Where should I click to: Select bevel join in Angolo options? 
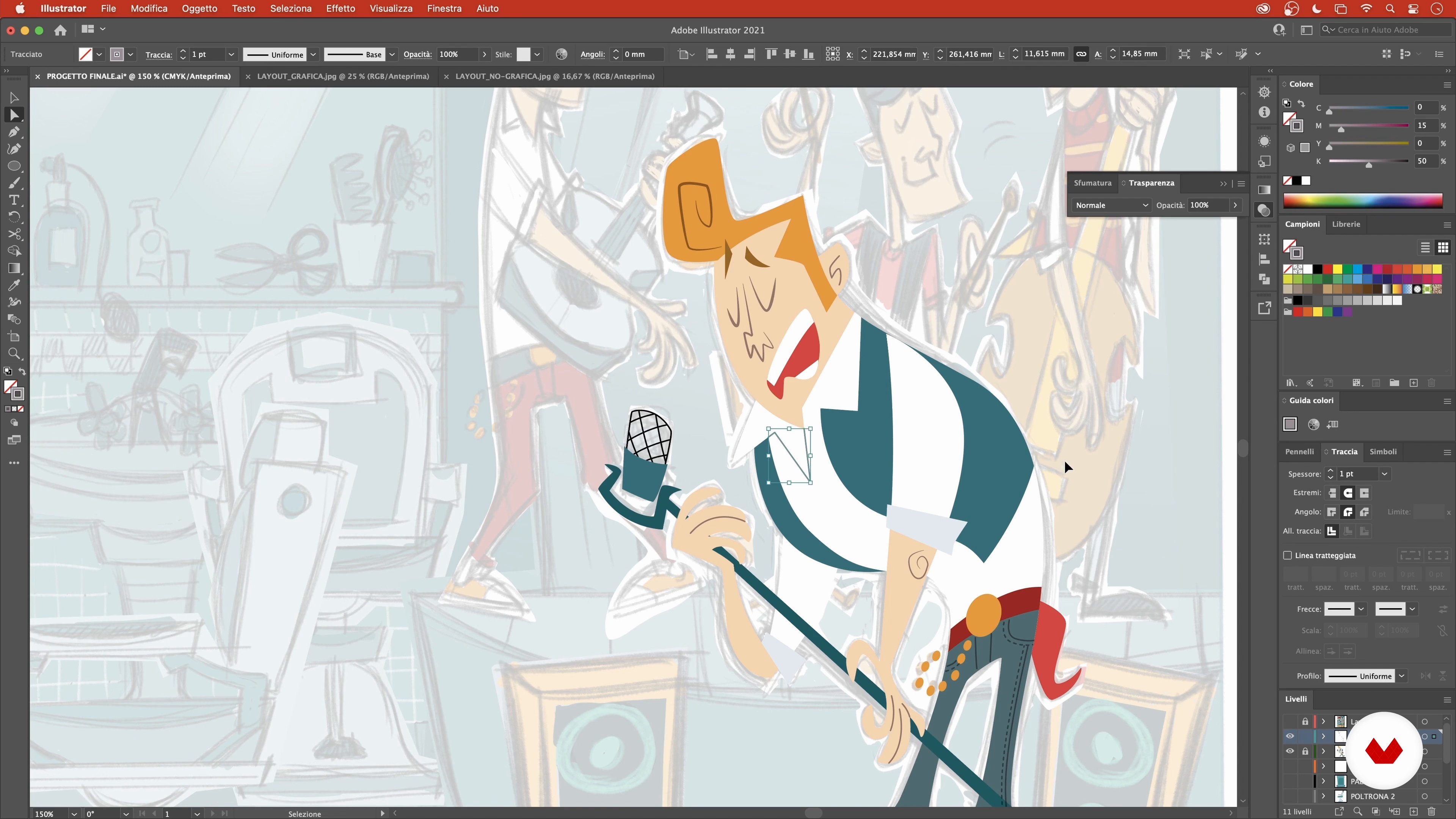[1365, 512]
